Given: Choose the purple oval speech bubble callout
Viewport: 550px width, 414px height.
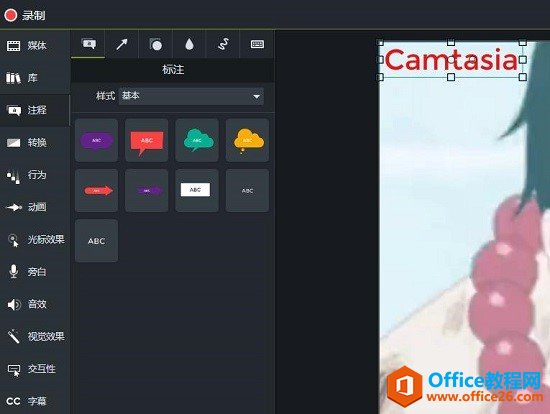Looking at the screenshot, I should click(96, 140).
